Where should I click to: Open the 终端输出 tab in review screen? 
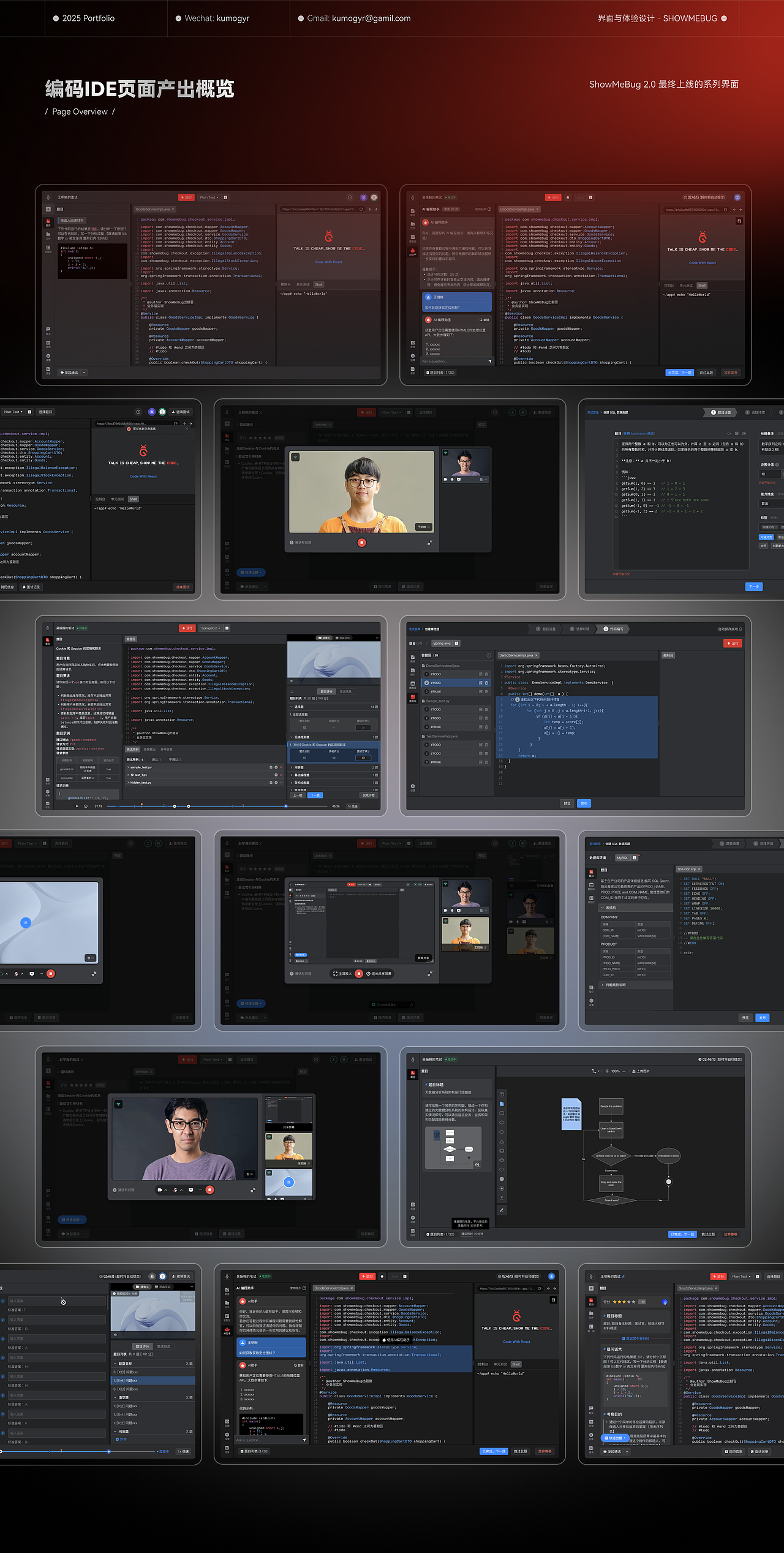(149, 750)
